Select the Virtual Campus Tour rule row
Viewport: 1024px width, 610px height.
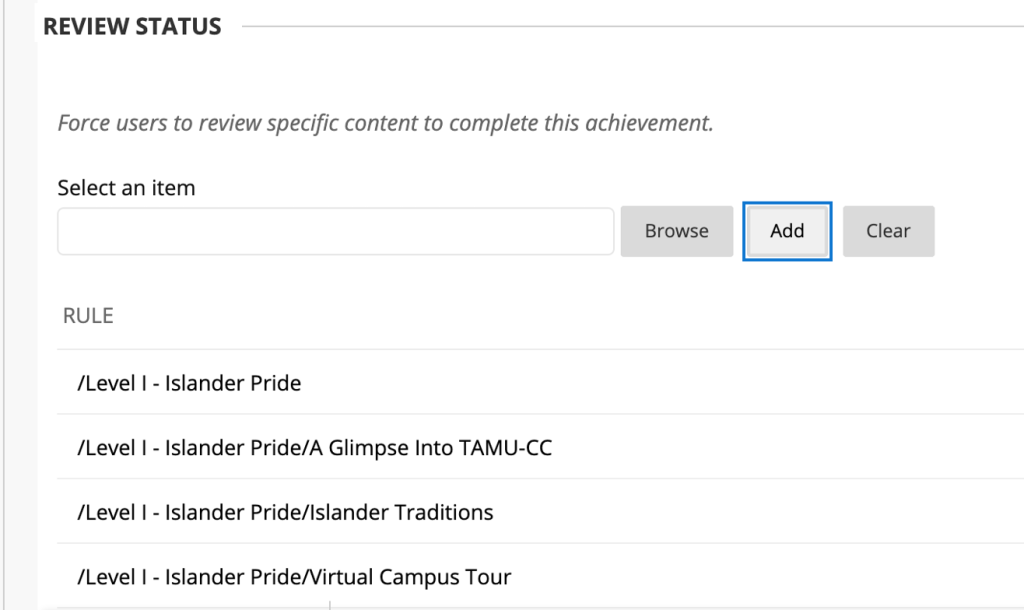pyautogui.click(x=294, y=577)
